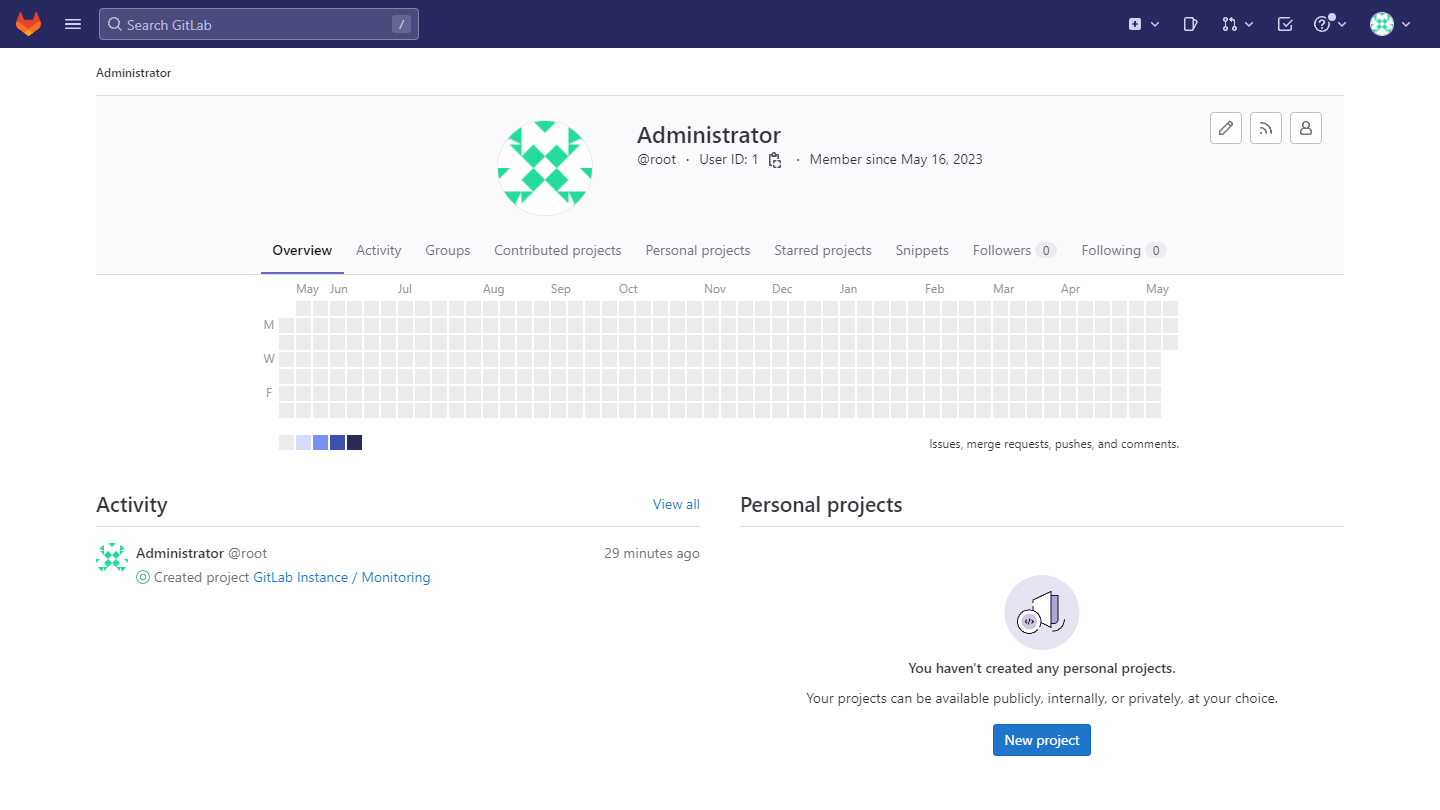Select the medium blue legend swatch
Image resolution: width=1440 pixels, height=810 pixels.
click(320, 442)
